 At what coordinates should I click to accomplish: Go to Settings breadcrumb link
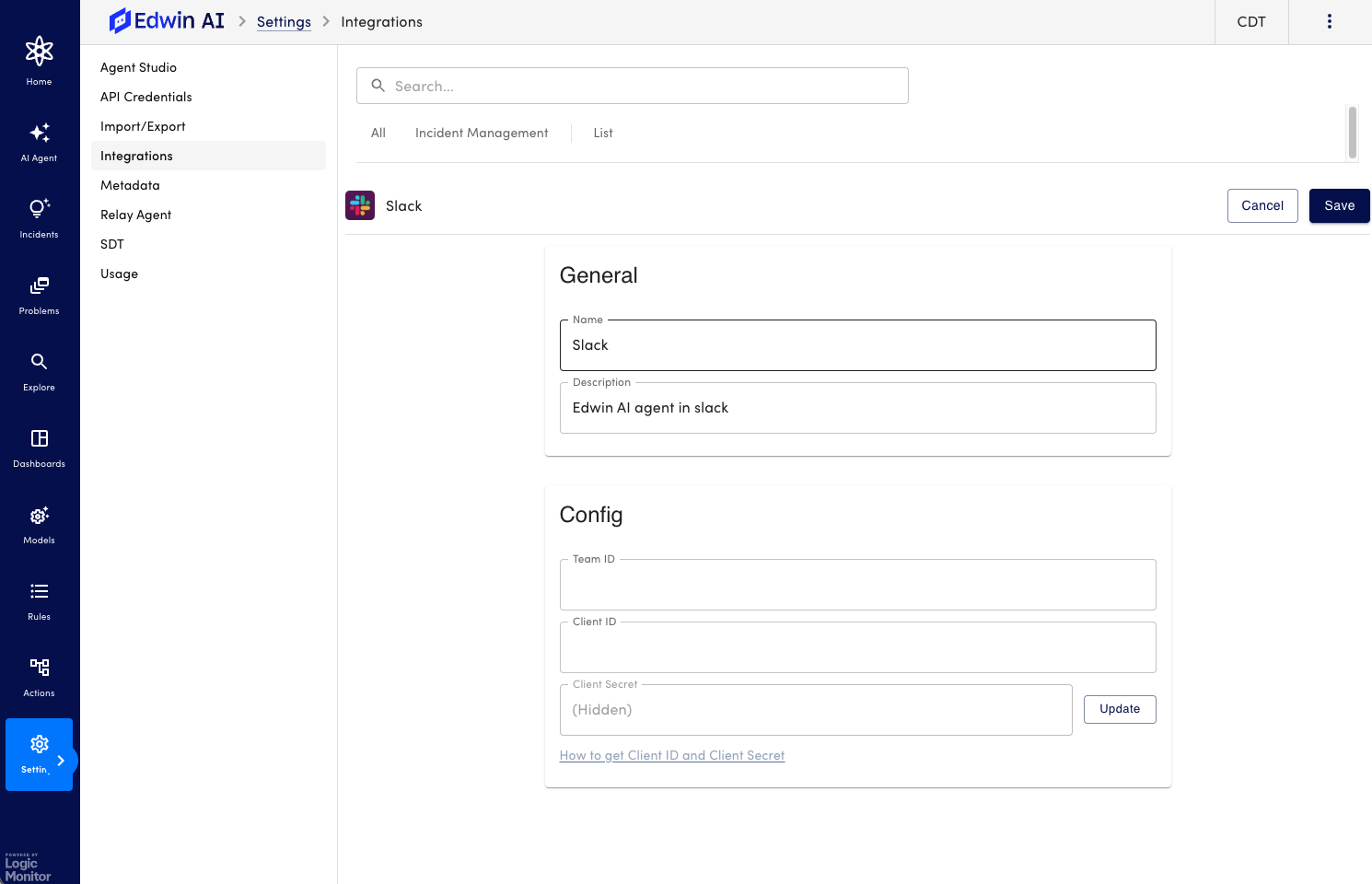284,22
